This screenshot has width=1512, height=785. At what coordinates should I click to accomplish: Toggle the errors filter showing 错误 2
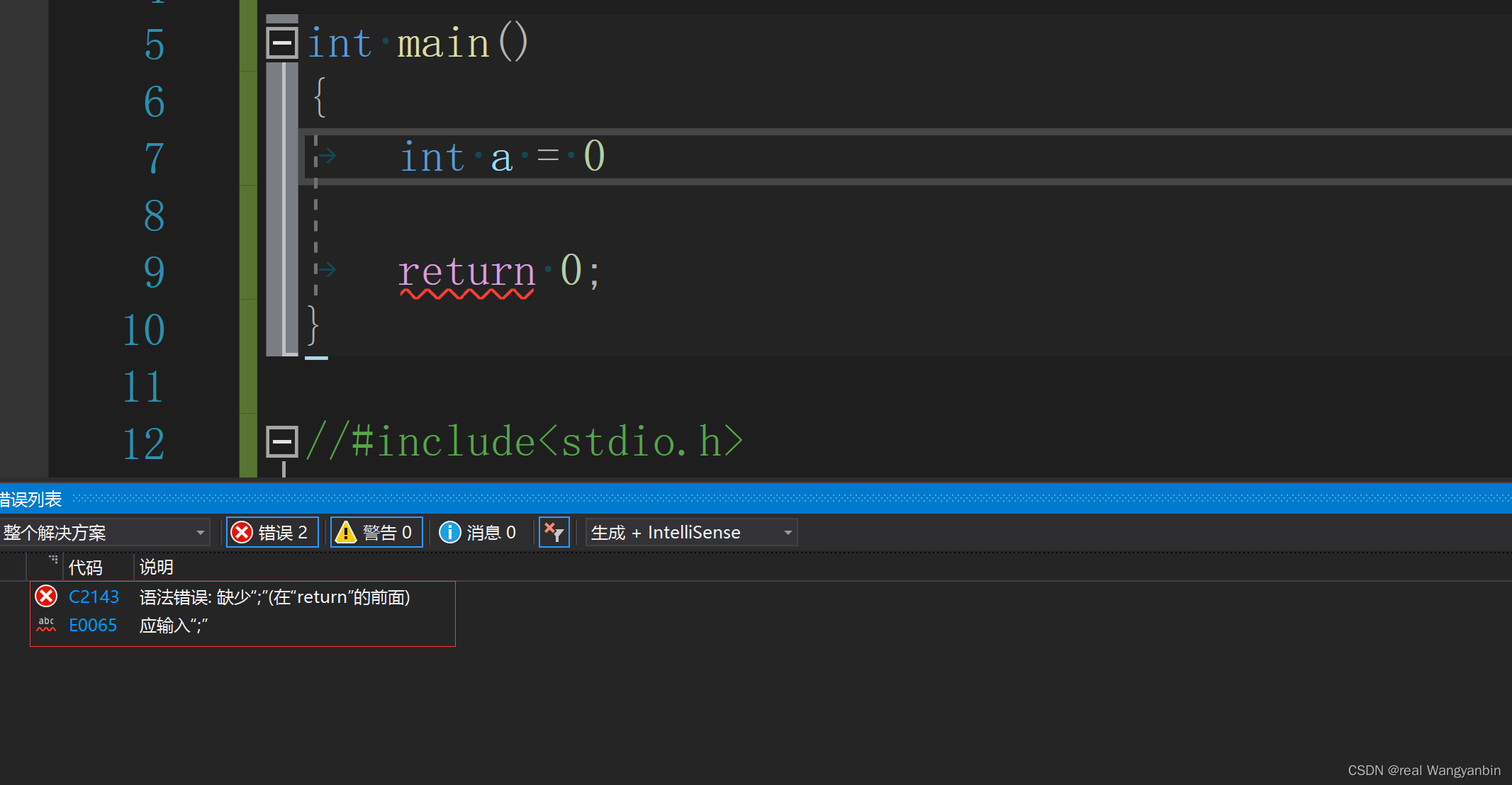(x=272, y=532)
